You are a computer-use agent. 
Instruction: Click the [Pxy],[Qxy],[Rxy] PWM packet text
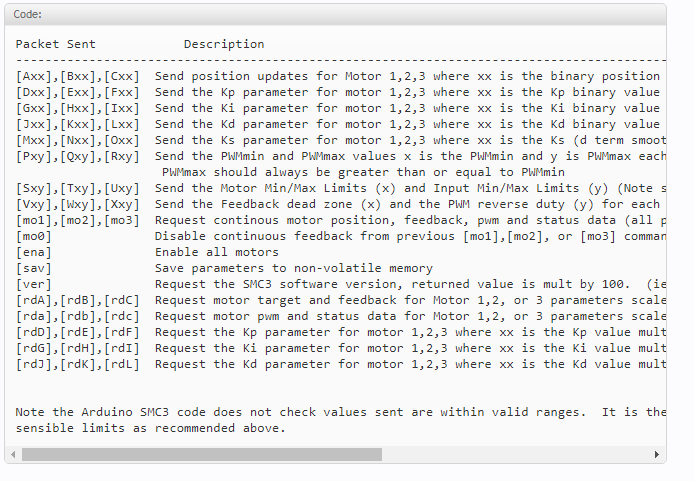[x=78, y=156]
